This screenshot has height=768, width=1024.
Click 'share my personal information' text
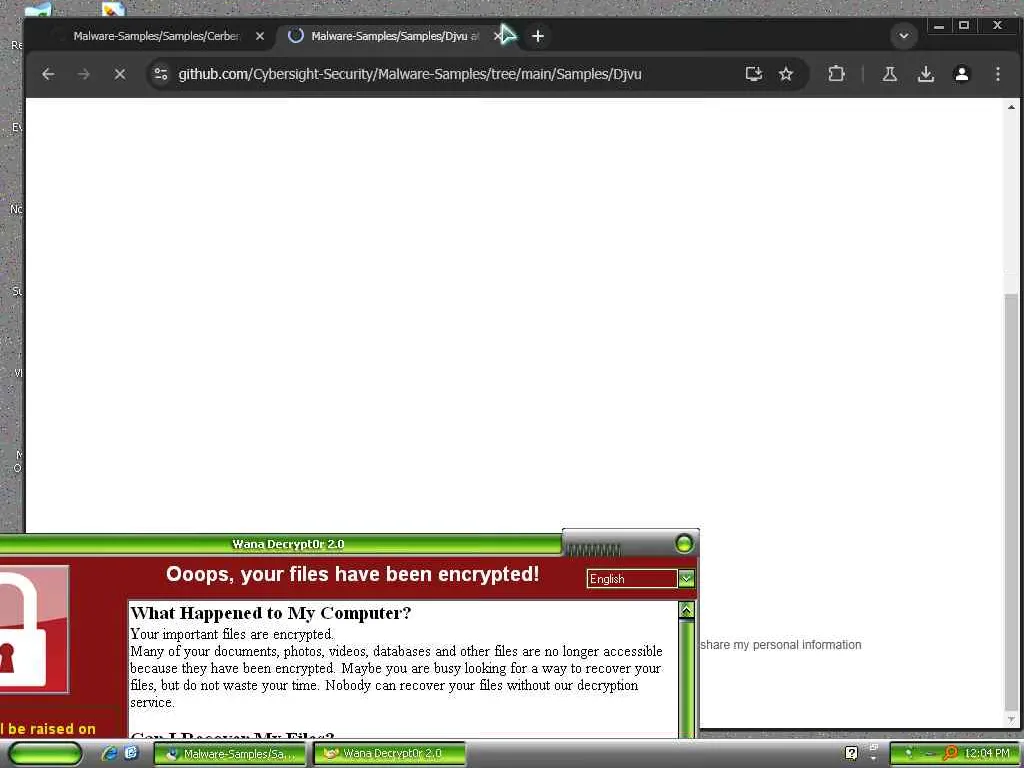tap(780, 645)
